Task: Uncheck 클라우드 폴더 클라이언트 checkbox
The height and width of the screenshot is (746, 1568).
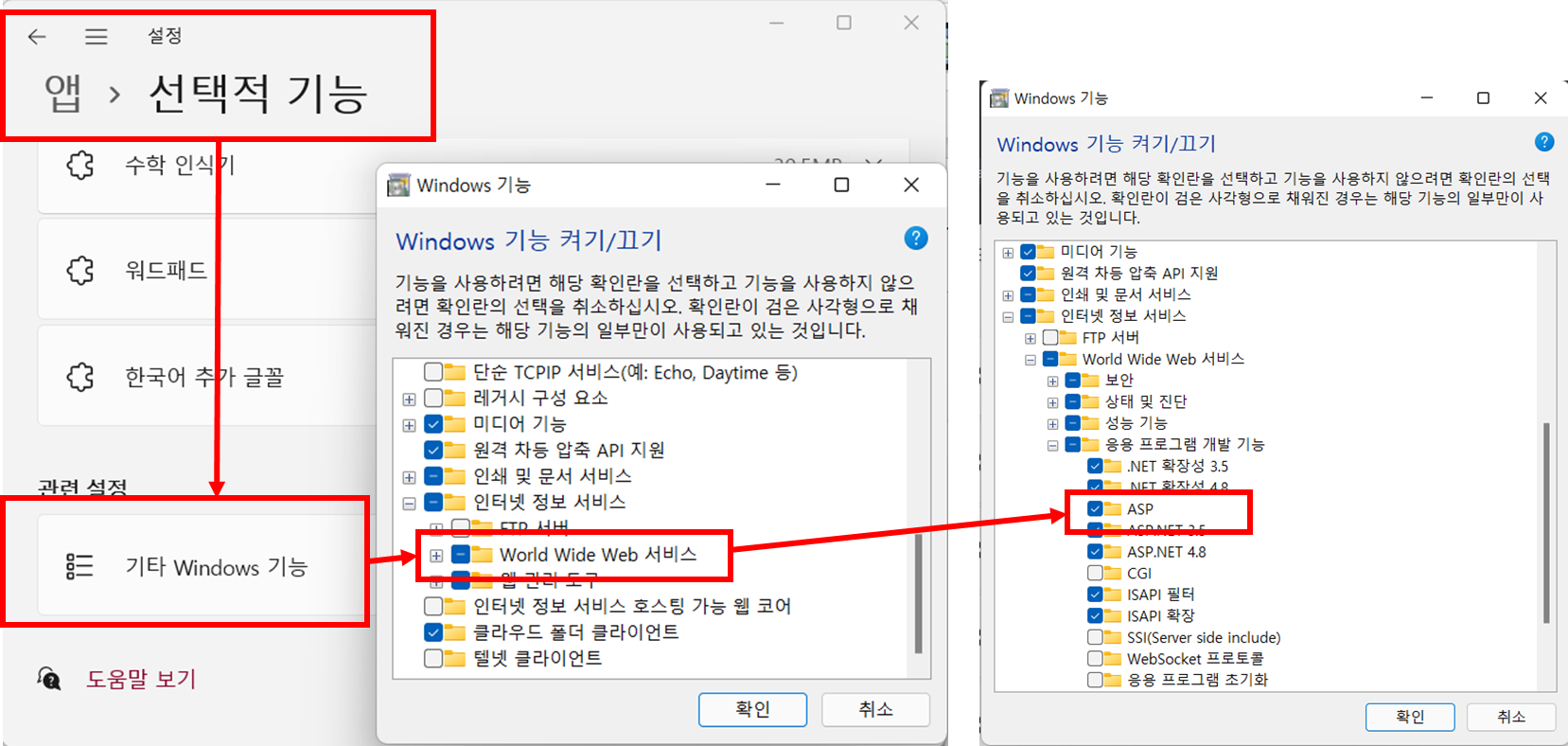Action: point(433,631)
